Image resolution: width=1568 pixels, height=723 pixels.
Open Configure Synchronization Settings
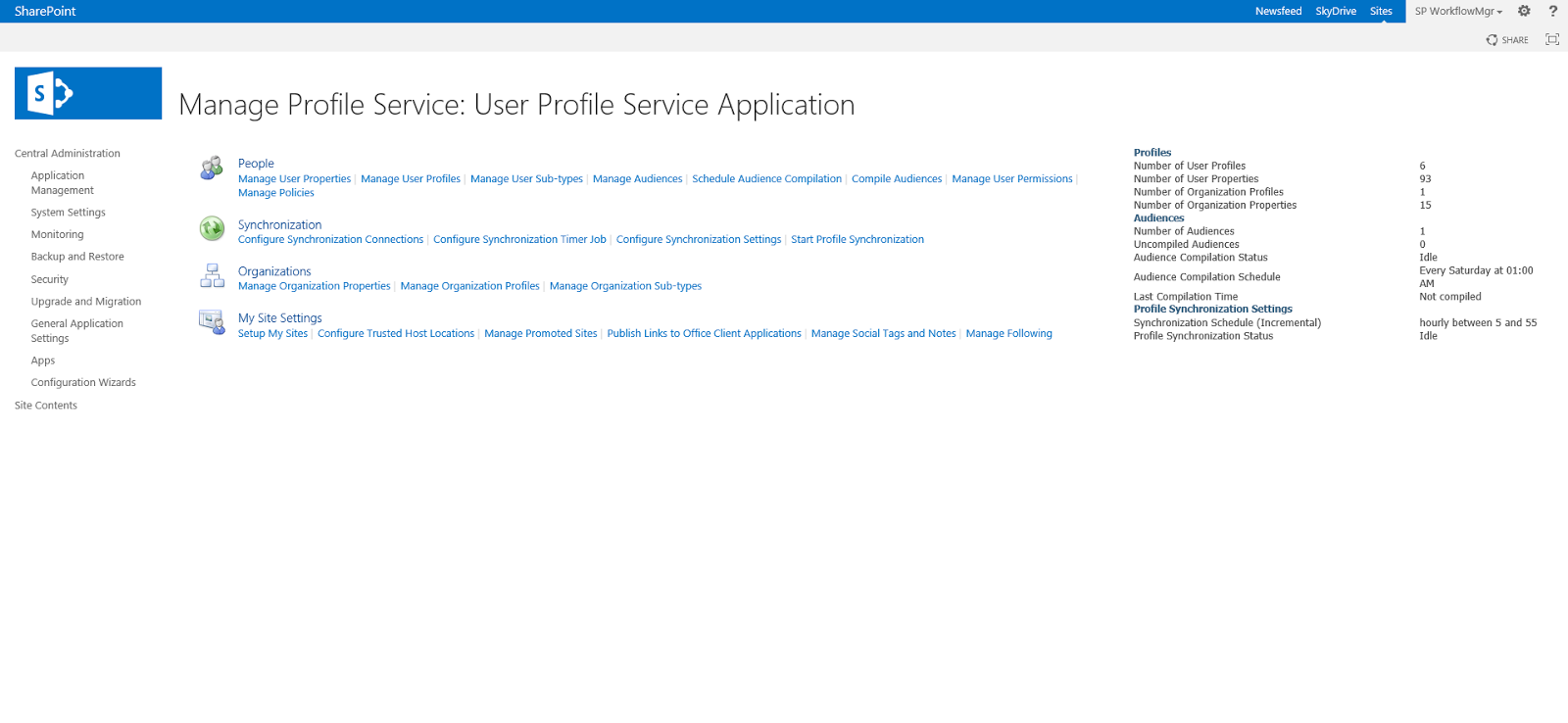pos(699,240)
